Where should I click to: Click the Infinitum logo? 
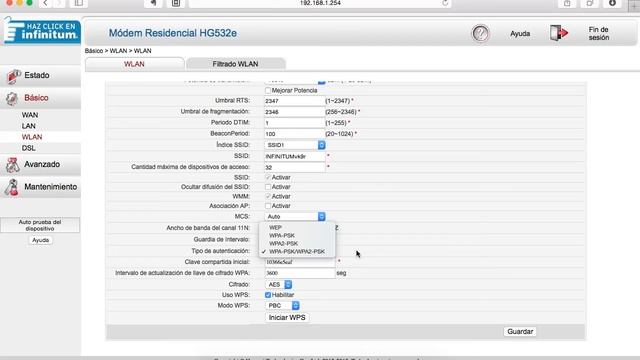coord(42,31)
